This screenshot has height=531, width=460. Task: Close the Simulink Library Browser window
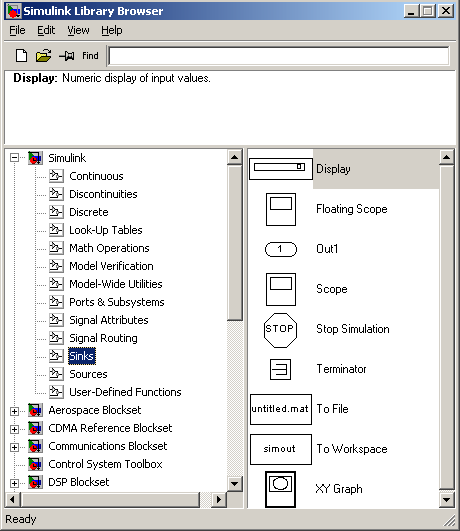[x=445, y=11]
